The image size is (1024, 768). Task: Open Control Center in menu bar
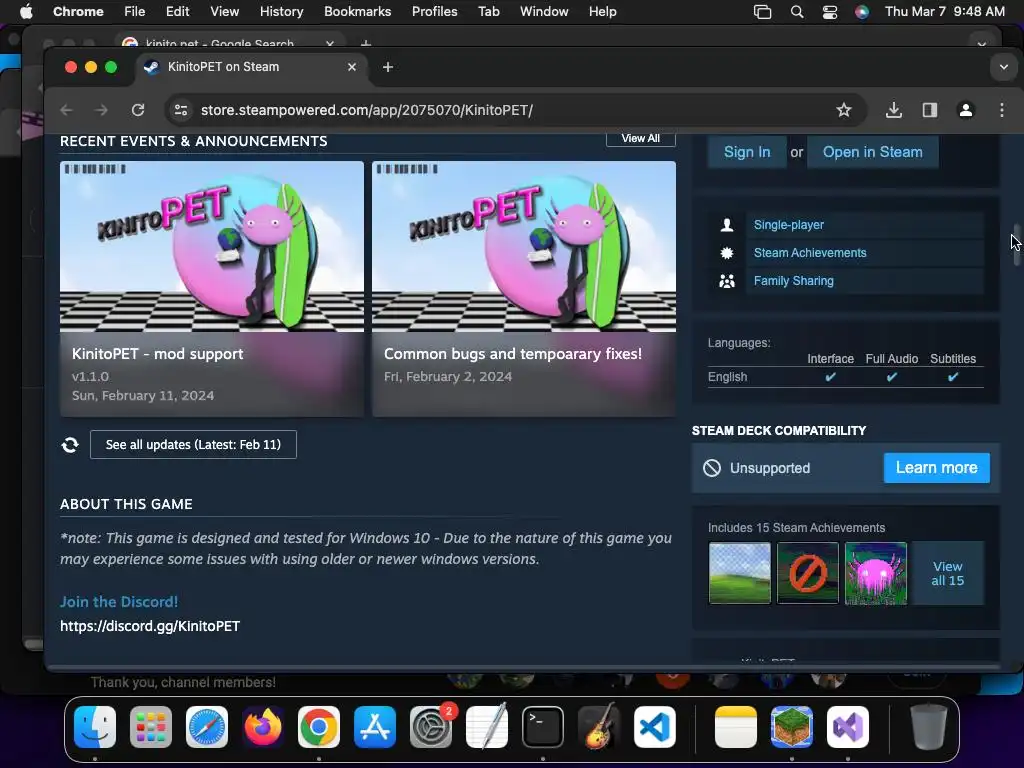(829, 12)
